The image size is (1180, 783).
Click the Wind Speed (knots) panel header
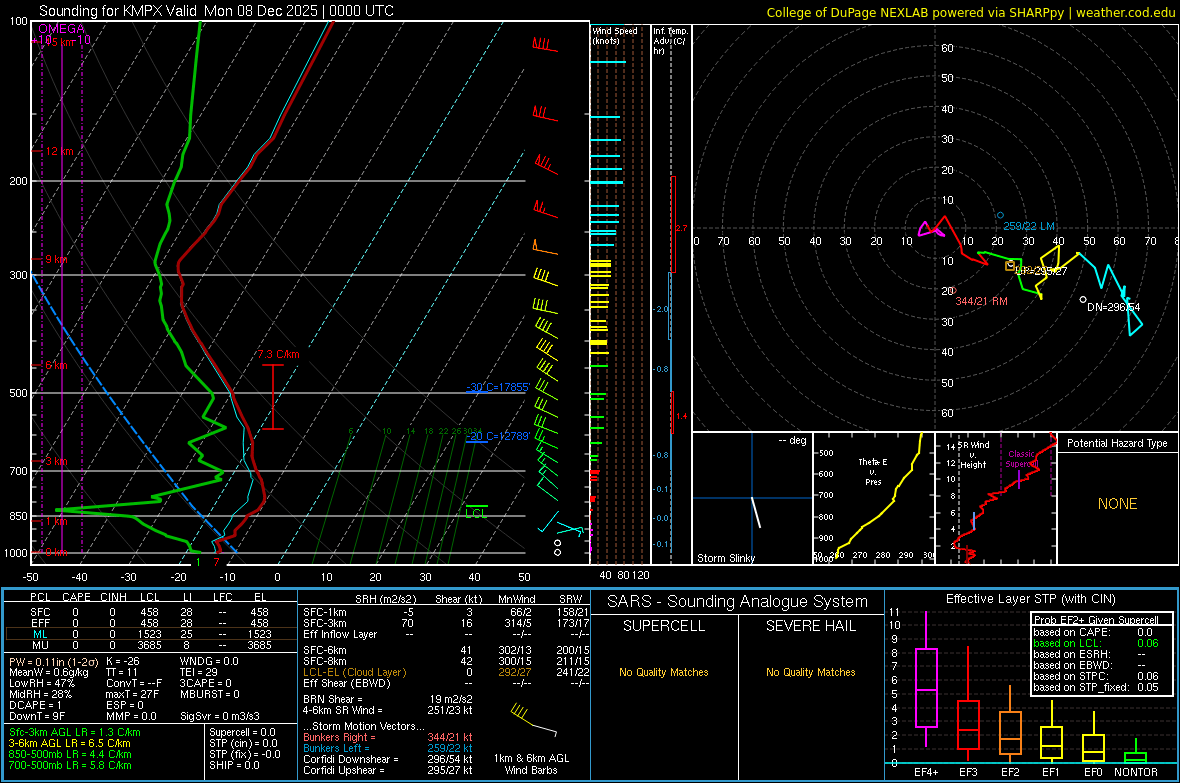[x=614, y=35]
